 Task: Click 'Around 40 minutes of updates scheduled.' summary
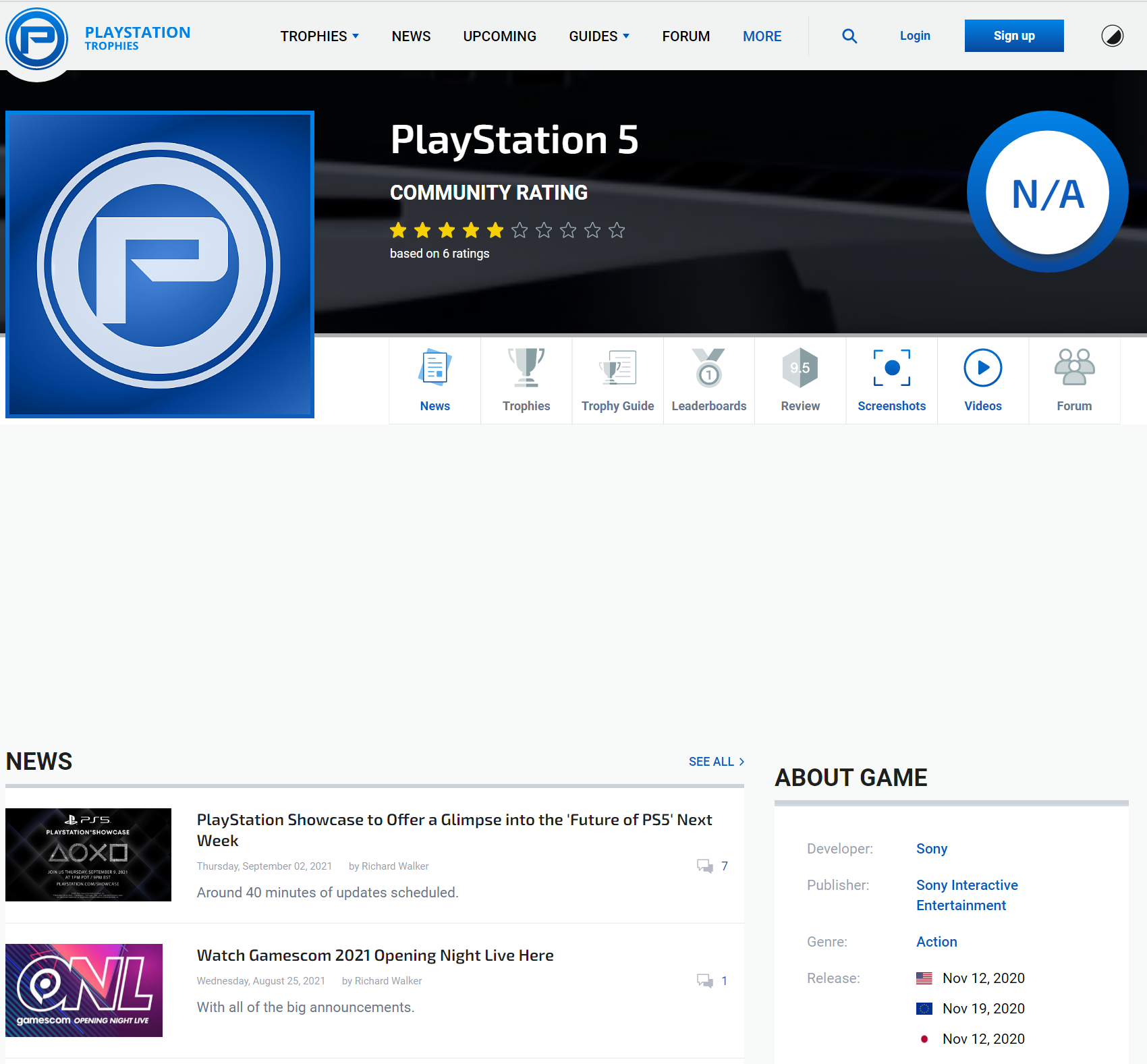(x=328, y=893)
